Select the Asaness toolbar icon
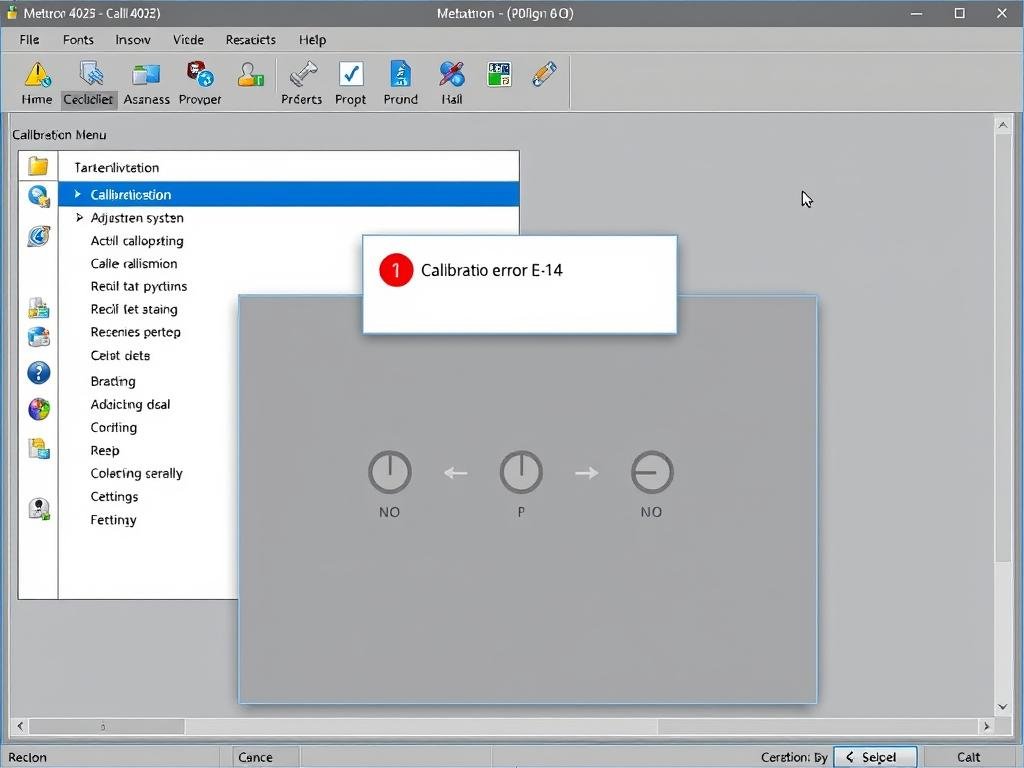The height and width of the screenshot is (768, 1024). point(146,76)
